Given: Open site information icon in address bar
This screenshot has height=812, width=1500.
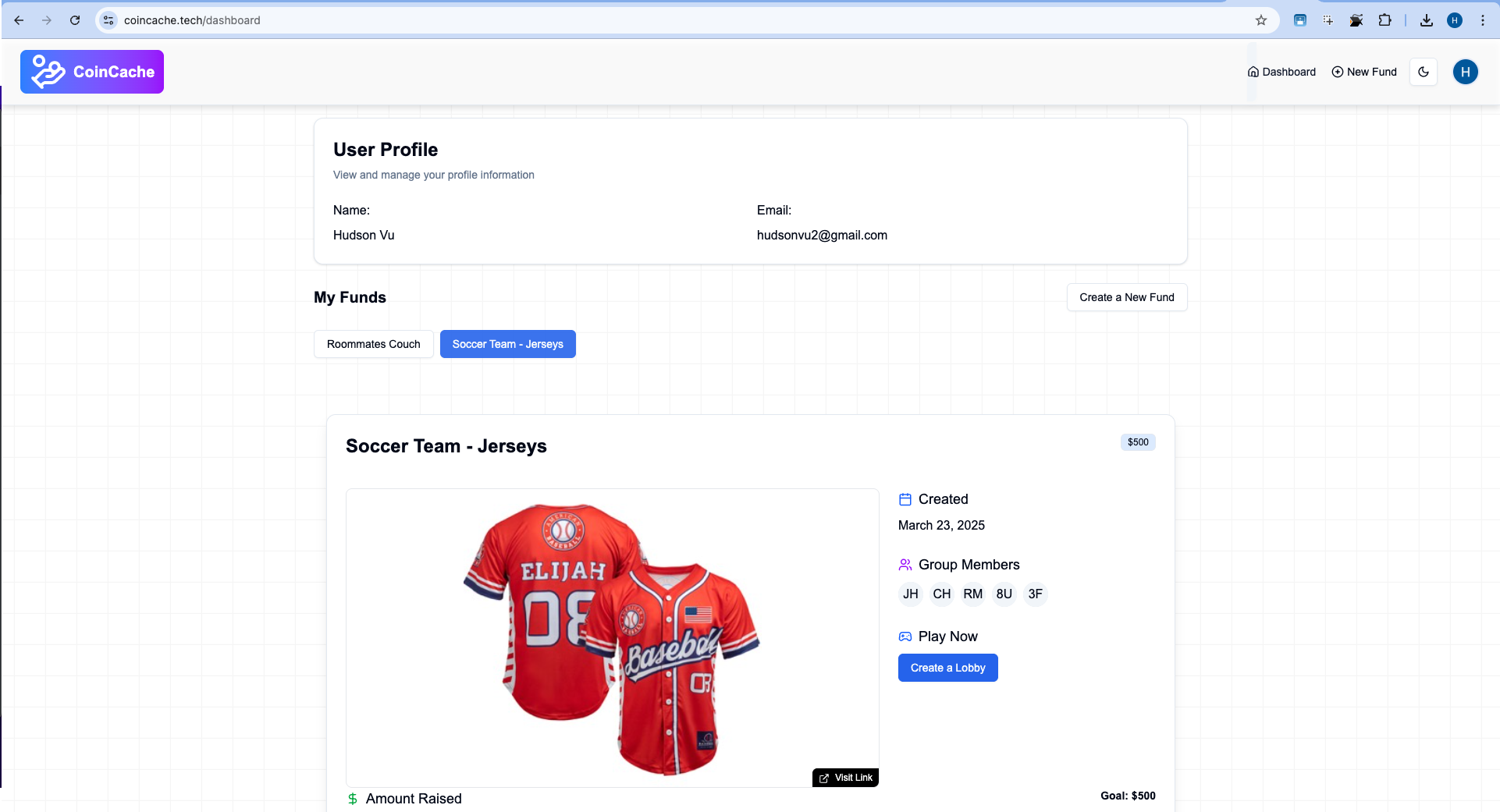Looking at the screenshot, I should (108, 20).
